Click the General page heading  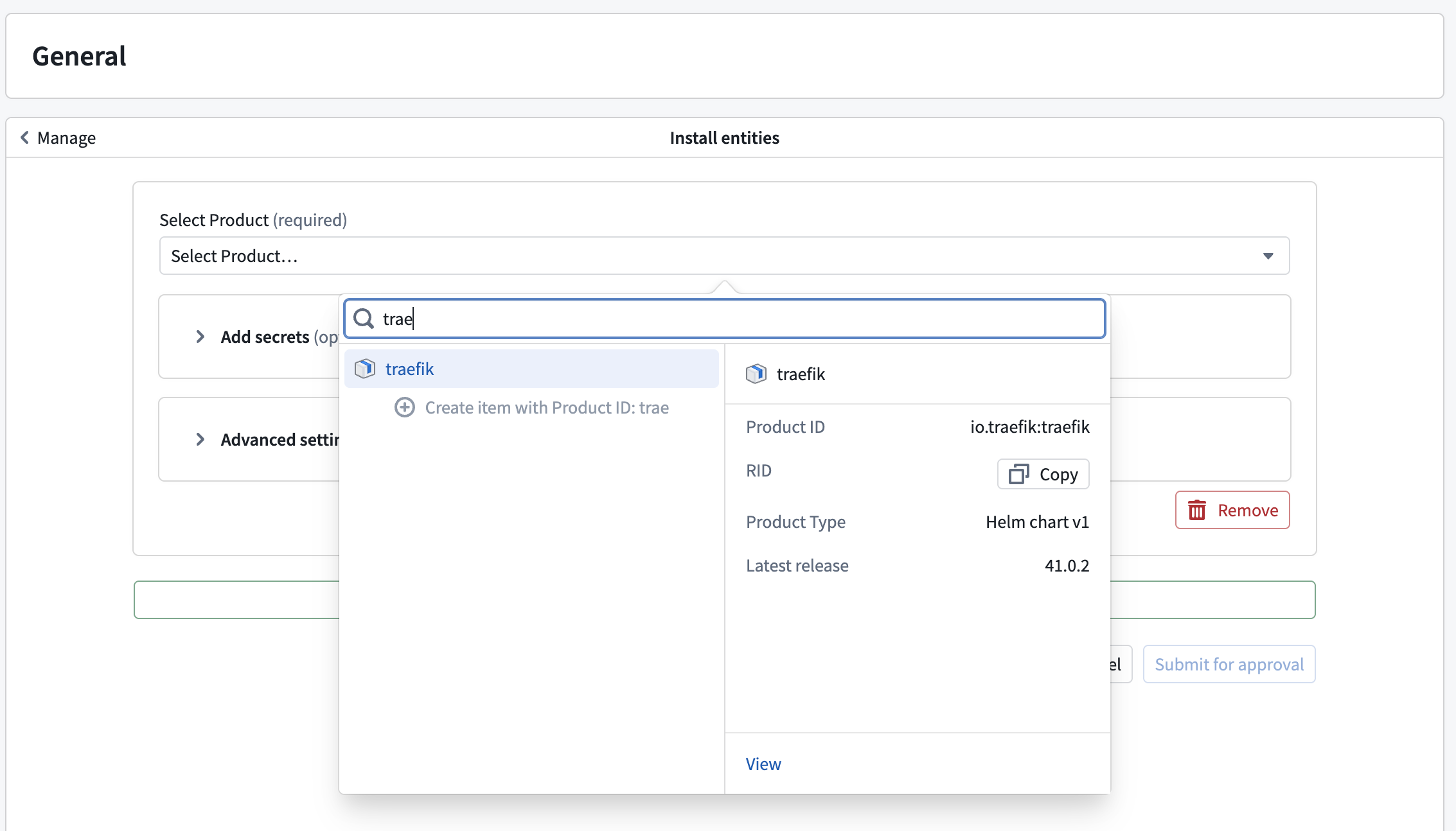pyautogui.click(x=79, y=56)
